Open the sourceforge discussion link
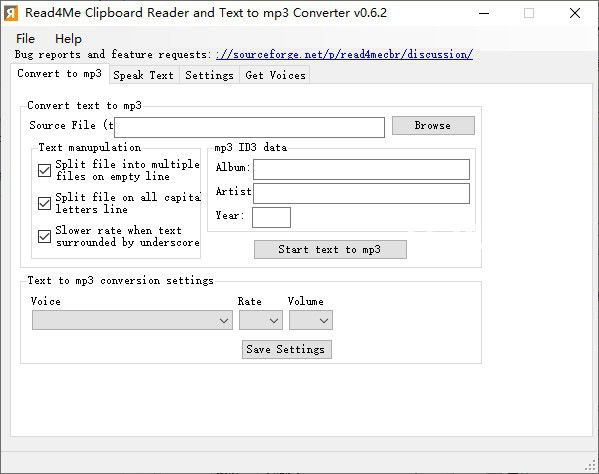Viewport: 599px width, 474px height. click(344, 54)
